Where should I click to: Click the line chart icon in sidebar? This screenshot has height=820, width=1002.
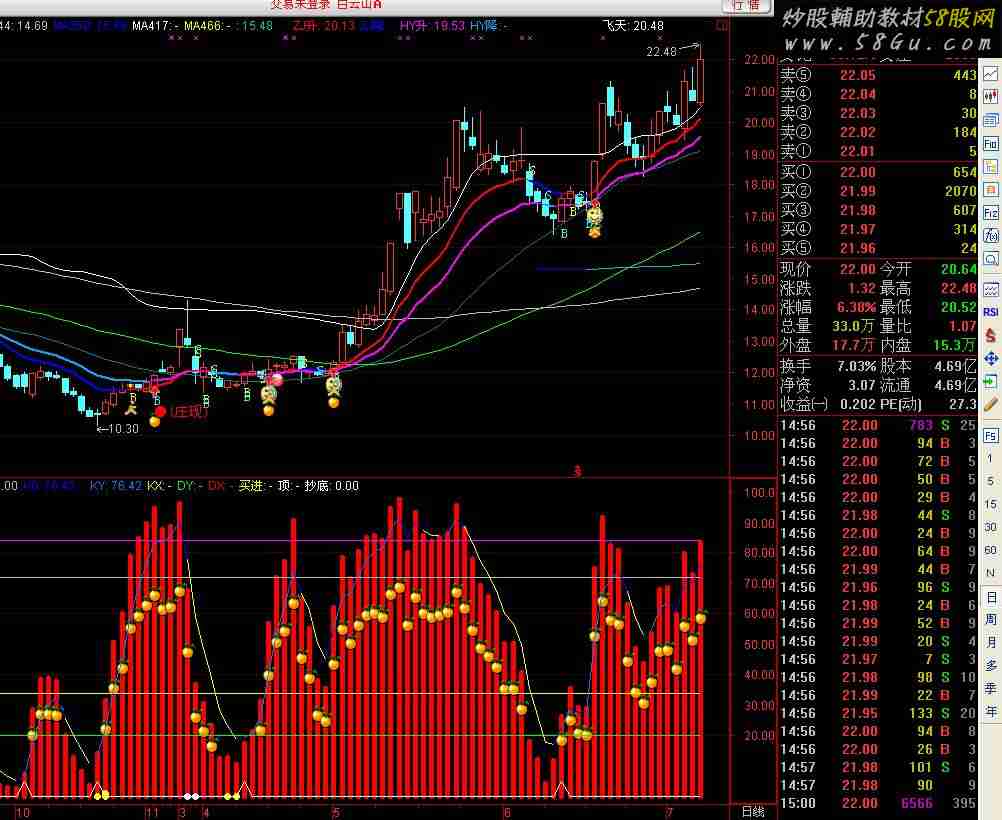tap(991, 73)
